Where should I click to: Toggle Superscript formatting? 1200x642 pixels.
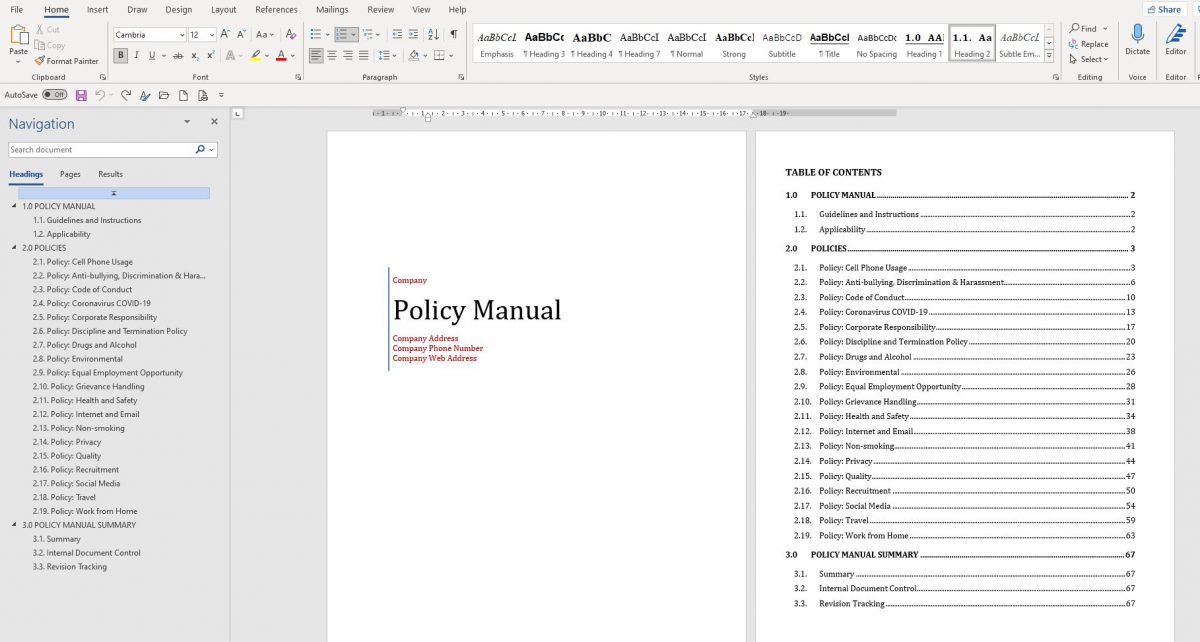point(210,56)
